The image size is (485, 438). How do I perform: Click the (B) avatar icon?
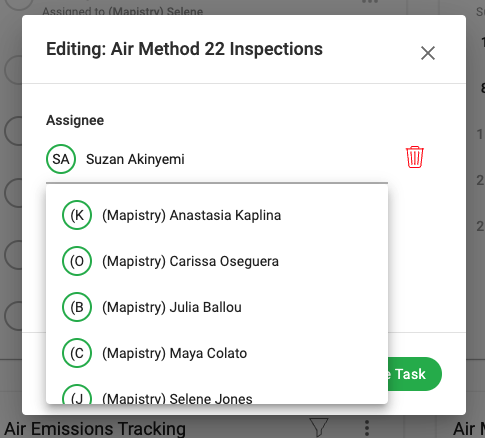(x=77, y=307)
